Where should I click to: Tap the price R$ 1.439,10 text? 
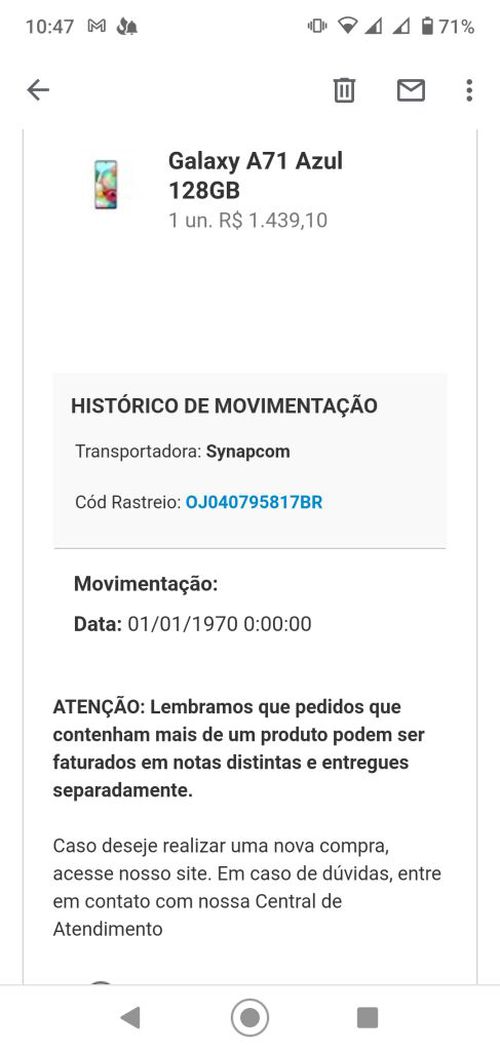coord(273,221)
